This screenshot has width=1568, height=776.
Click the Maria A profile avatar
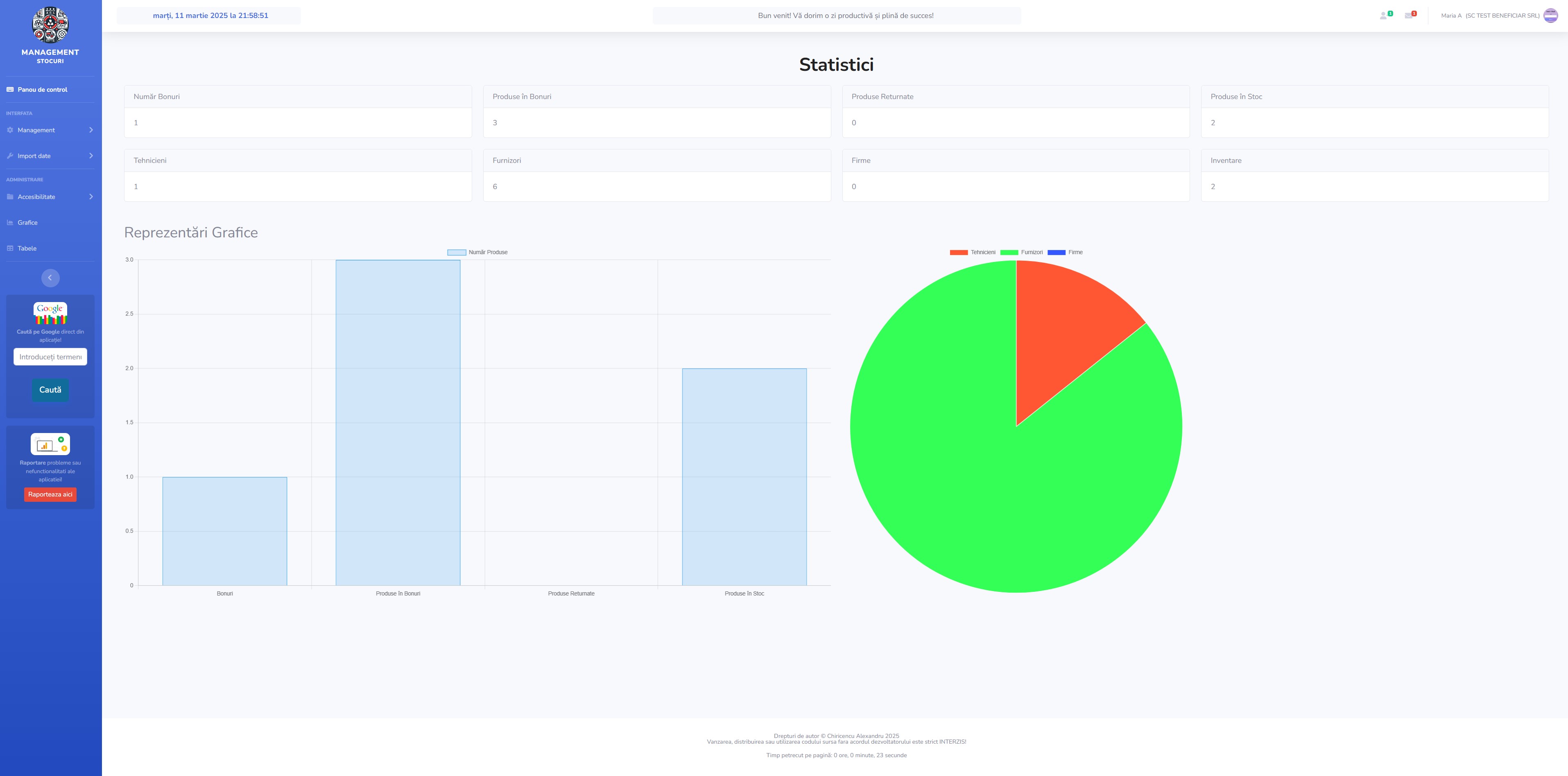pyautogui.click(x=1550, y=16)
